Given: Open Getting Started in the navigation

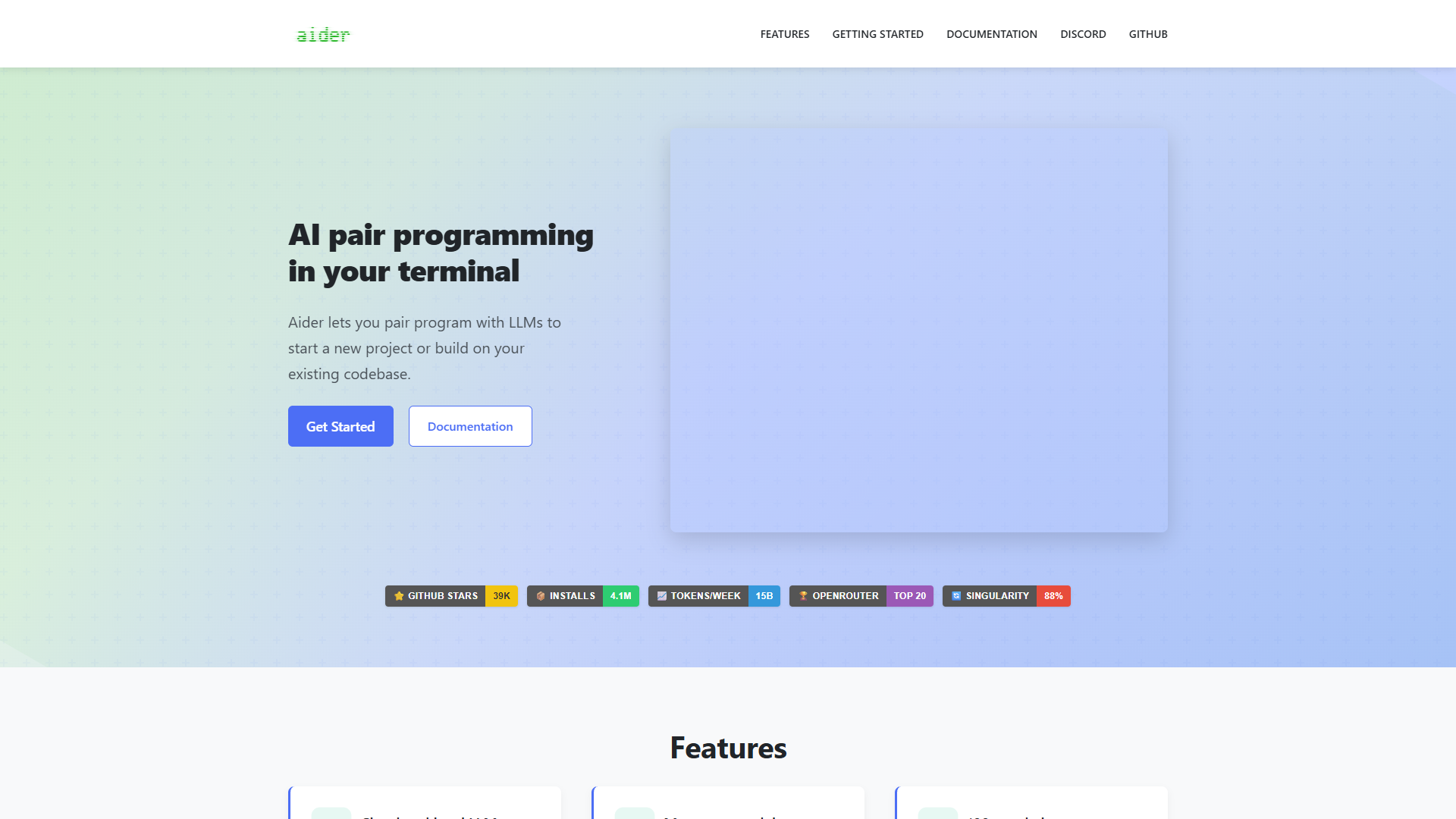Looking at the screenshot, I should click(878, 34).
